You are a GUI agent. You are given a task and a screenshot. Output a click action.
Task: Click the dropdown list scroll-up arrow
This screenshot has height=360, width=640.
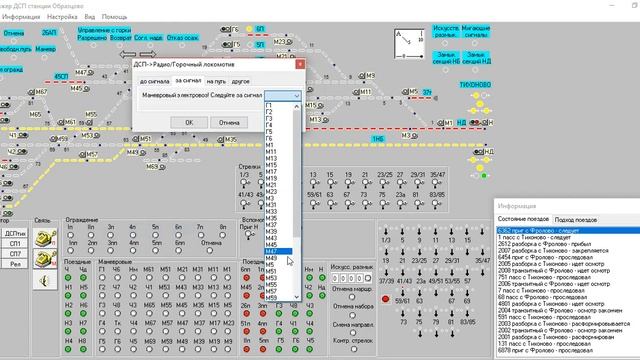pos(297,107)
